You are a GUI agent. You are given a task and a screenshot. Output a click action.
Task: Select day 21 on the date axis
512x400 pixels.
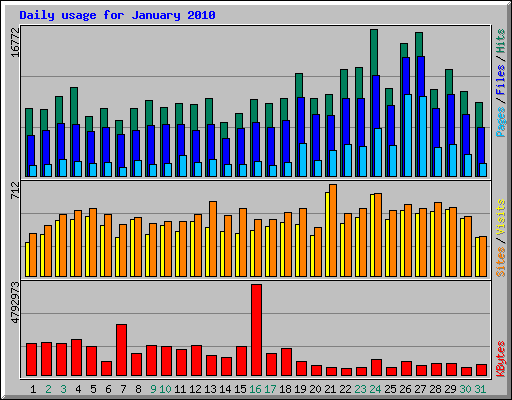(330, 389)
